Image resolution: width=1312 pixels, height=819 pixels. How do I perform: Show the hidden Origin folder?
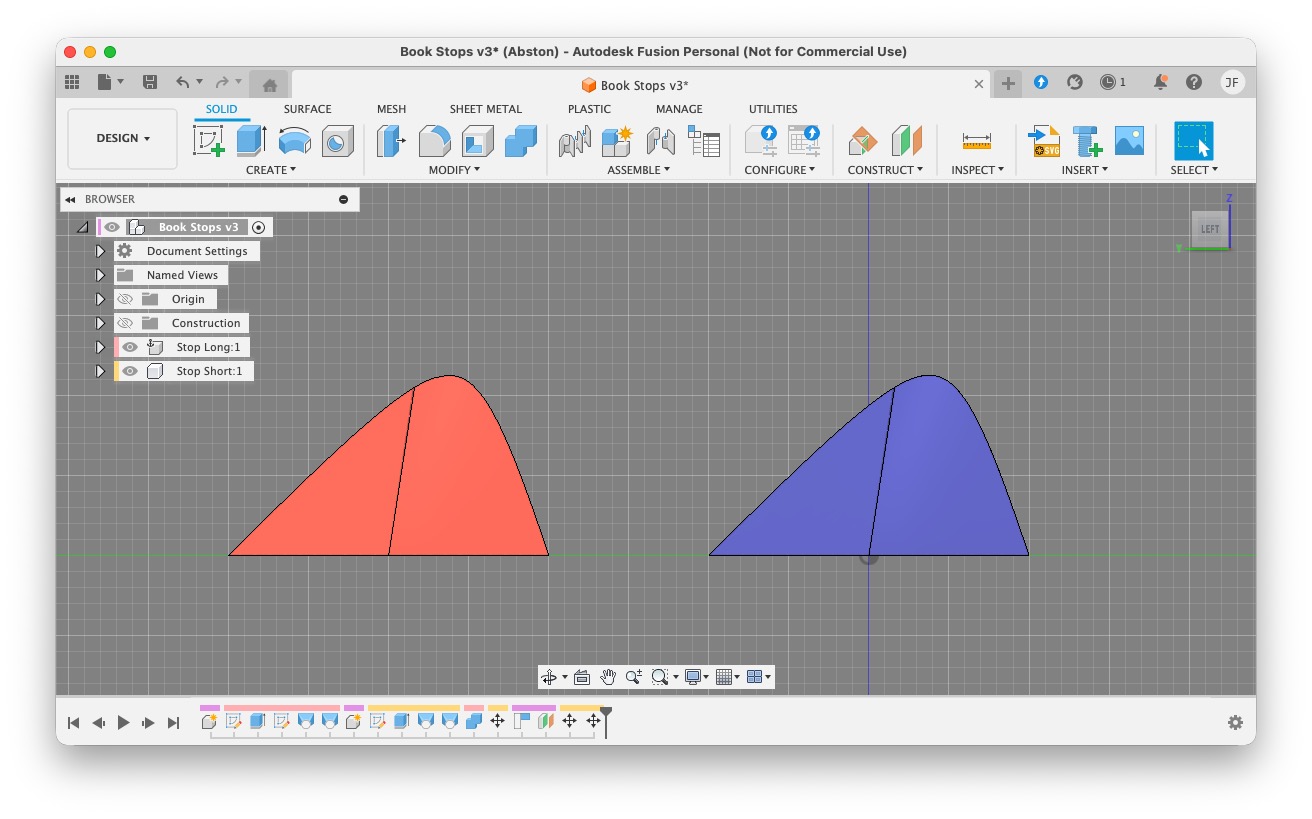coord(125,299)
